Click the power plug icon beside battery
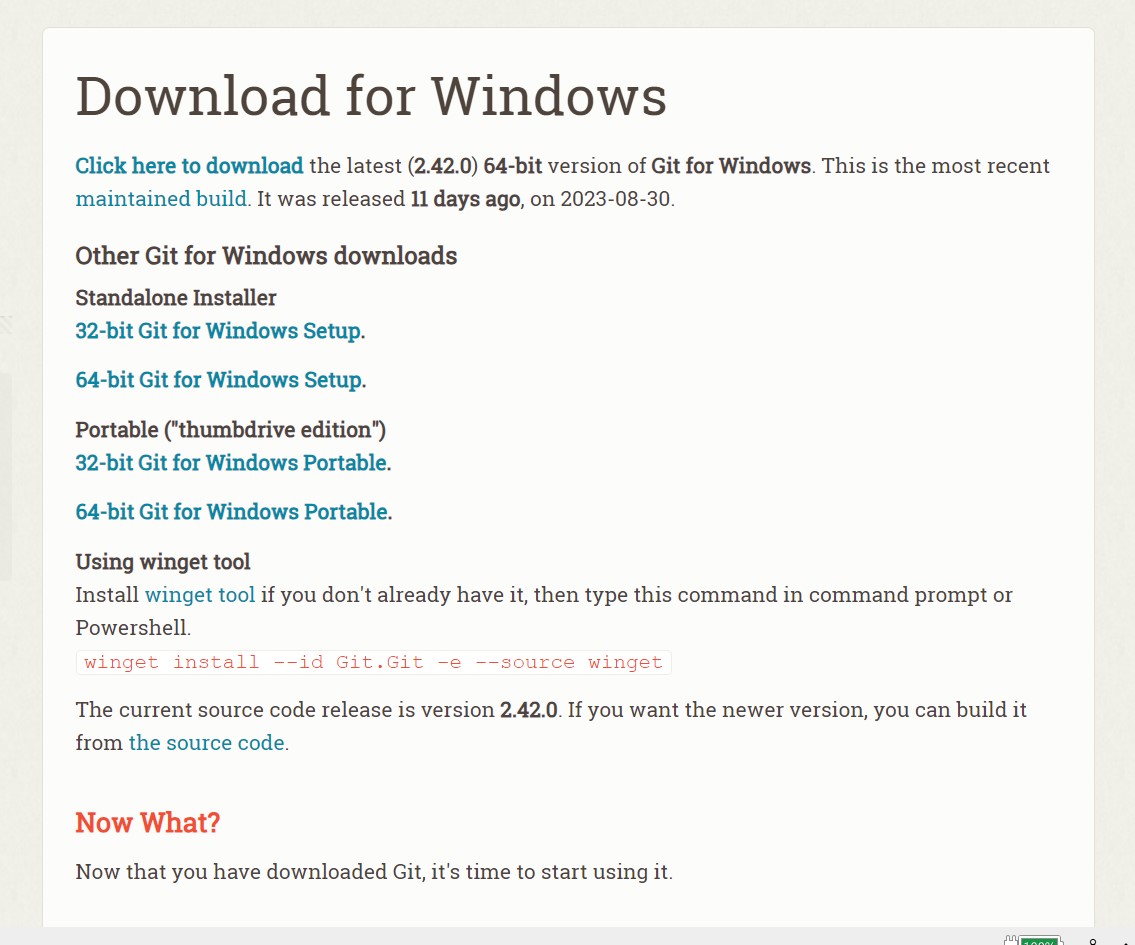The image size is (1135, 945). pyautogui.click(x=1010, y=941)
